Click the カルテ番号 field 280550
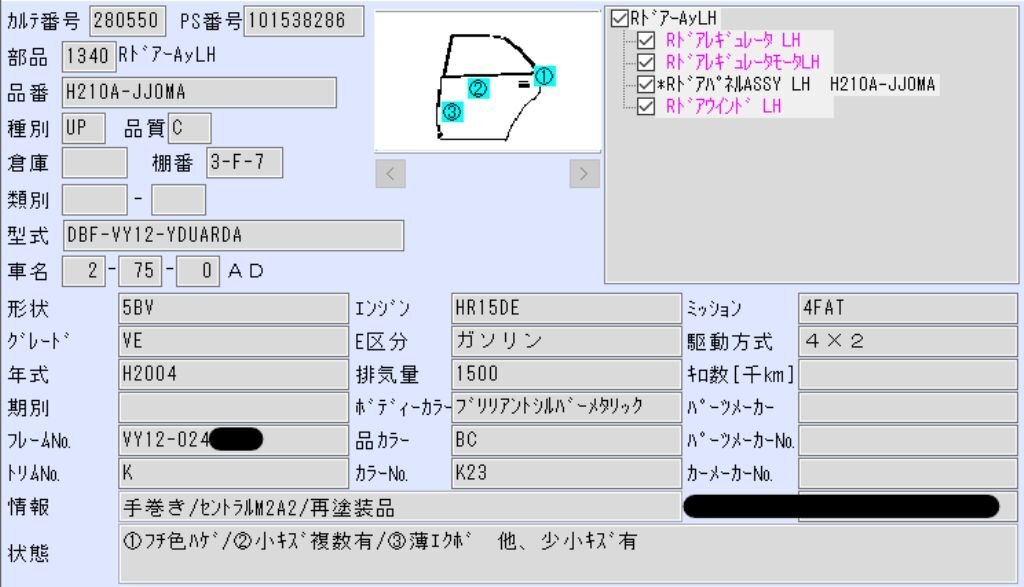This screenshot has width=1024, height=587. 127,21
